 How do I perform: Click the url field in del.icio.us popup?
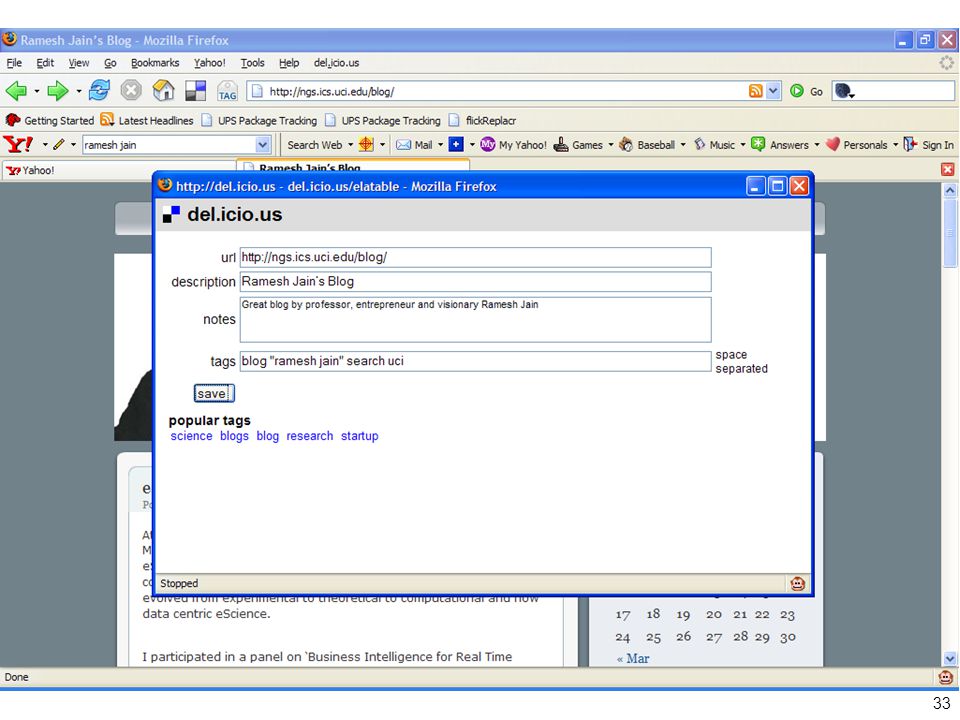click(x=475, y=257)
